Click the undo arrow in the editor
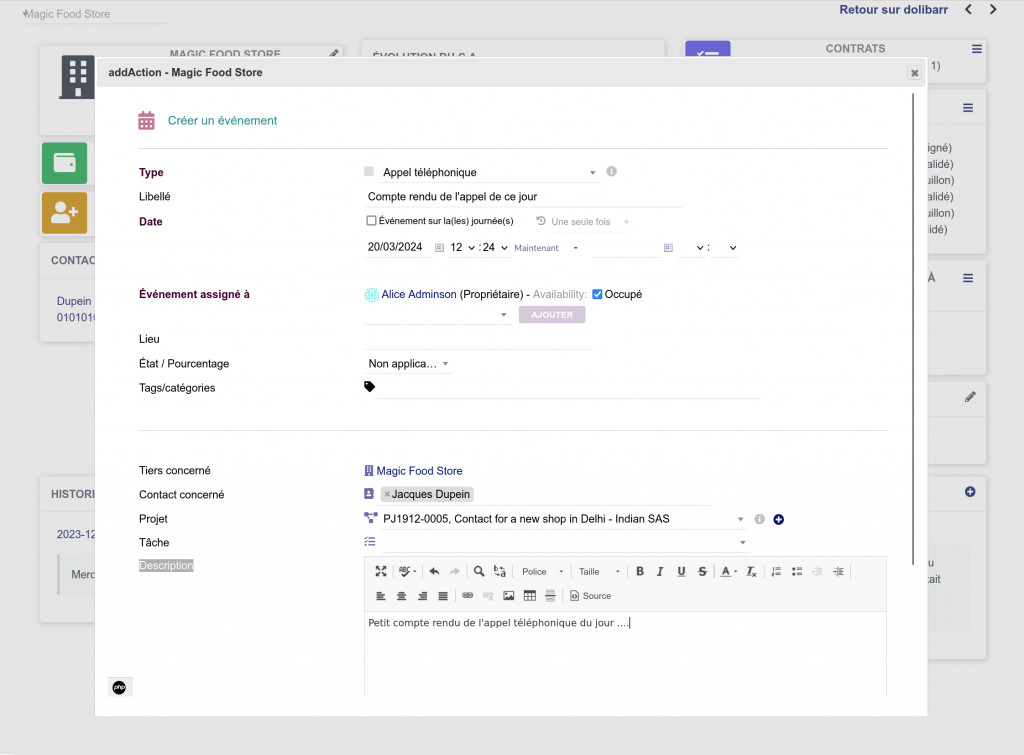Screen dimensions: 1024x755 point(434,572)
